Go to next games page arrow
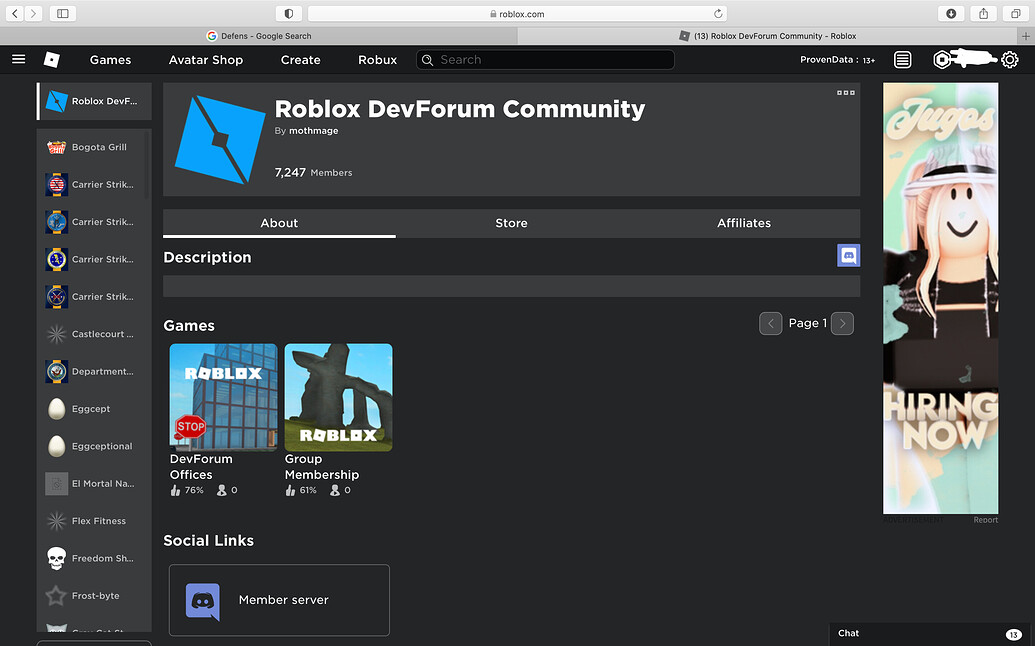The width and height of the screenshot is (1035, 646). point(842,323)
